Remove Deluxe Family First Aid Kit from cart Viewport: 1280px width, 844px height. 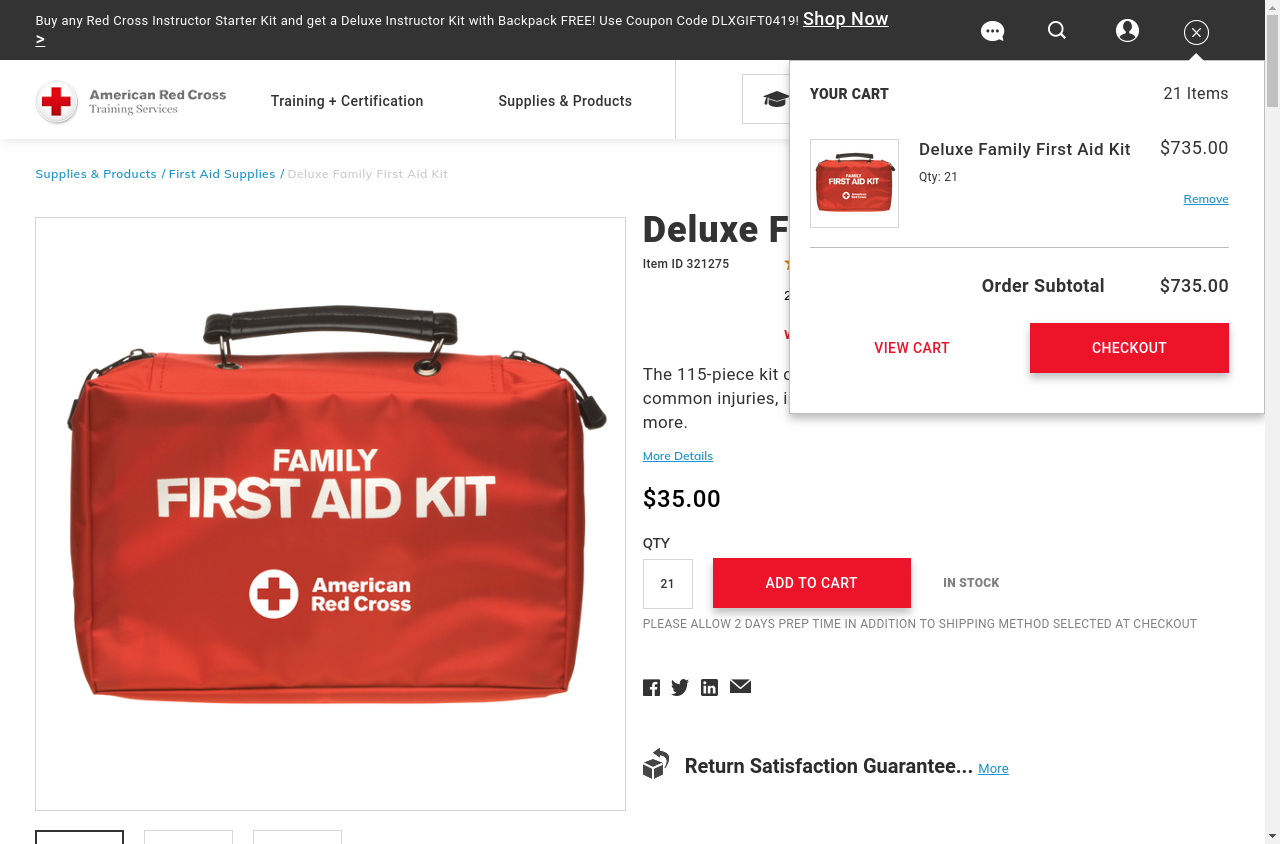coord(1205,199)
